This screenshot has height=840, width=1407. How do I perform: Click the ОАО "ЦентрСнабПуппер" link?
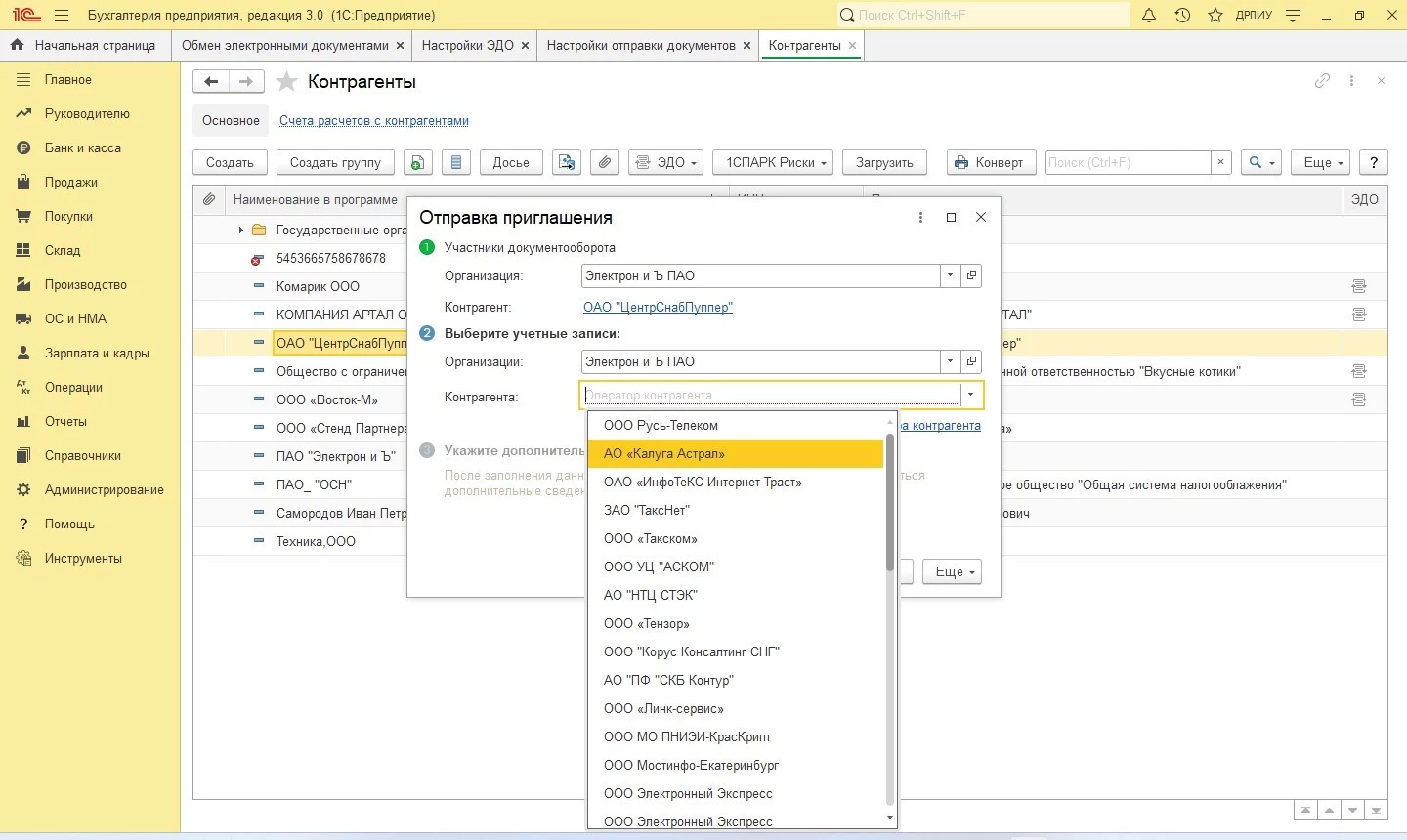click(x=658, y=307)
